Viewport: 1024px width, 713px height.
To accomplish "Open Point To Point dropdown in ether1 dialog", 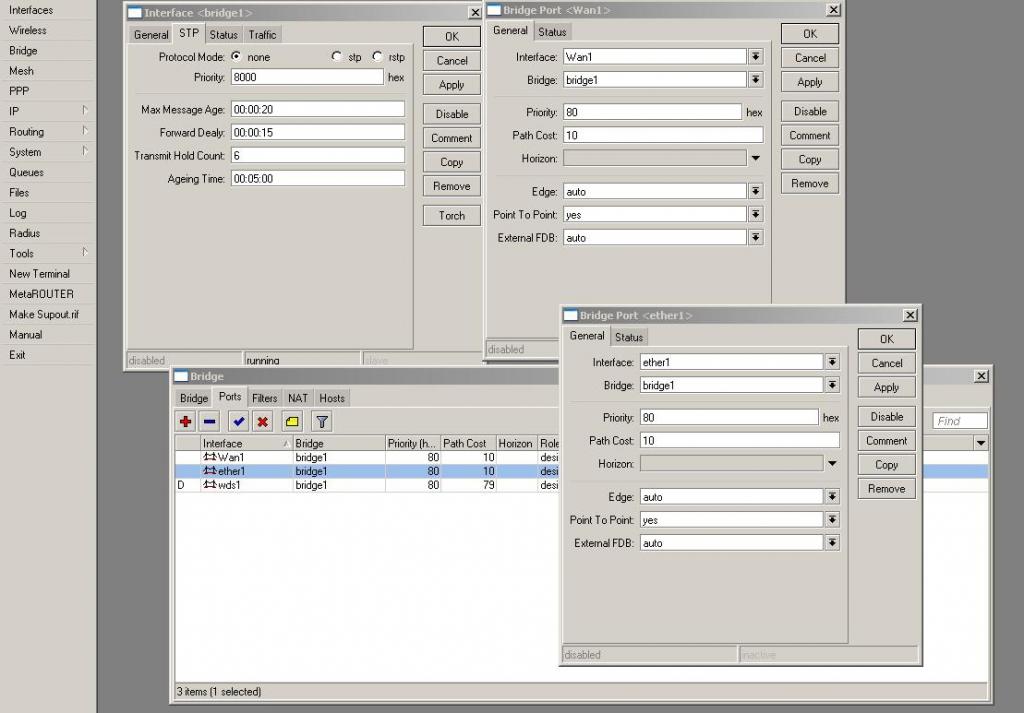I will pyautogui.click(x=832, y=520).
